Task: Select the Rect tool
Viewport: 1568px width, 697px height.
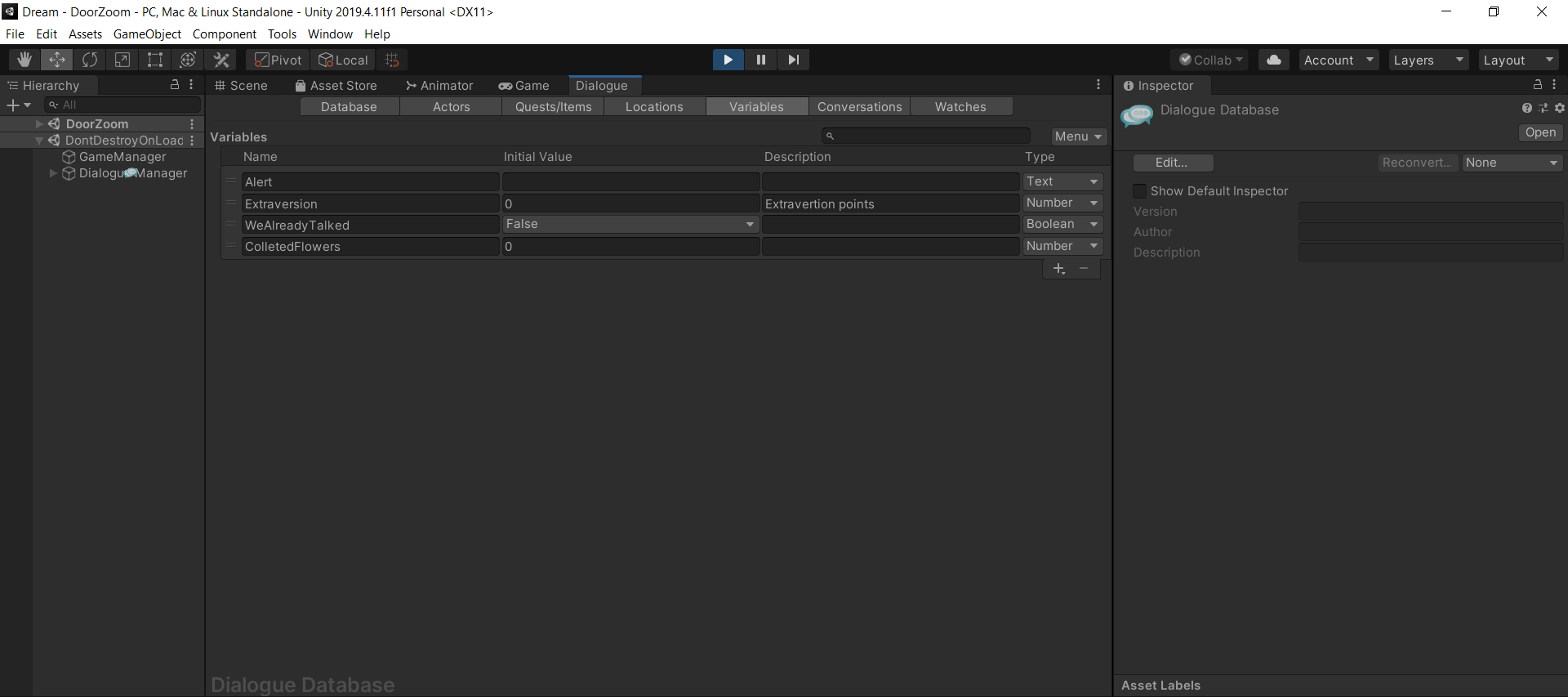Action: pyautogui.click(x=155, y=60)
